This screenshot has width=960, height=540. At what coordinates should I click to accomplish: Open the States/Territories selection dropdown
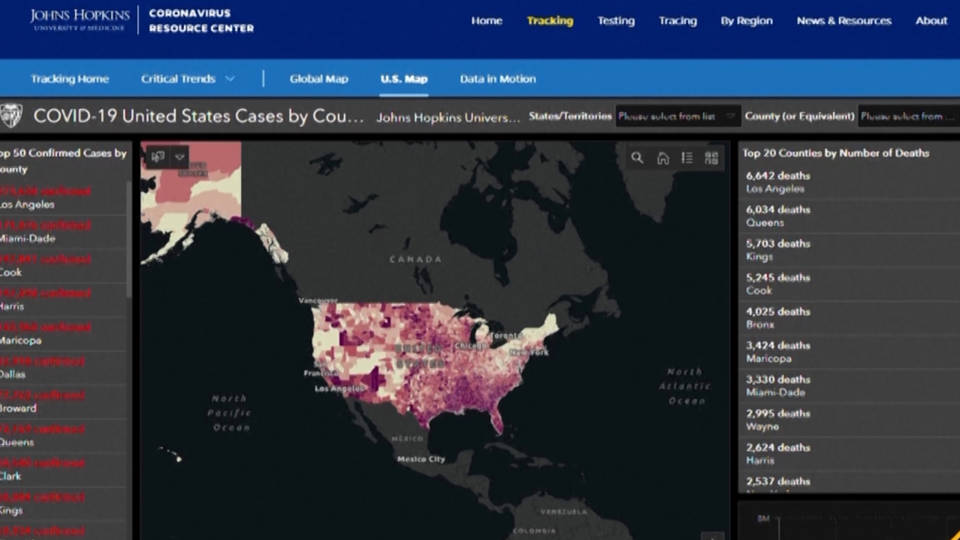pos(677,116)
